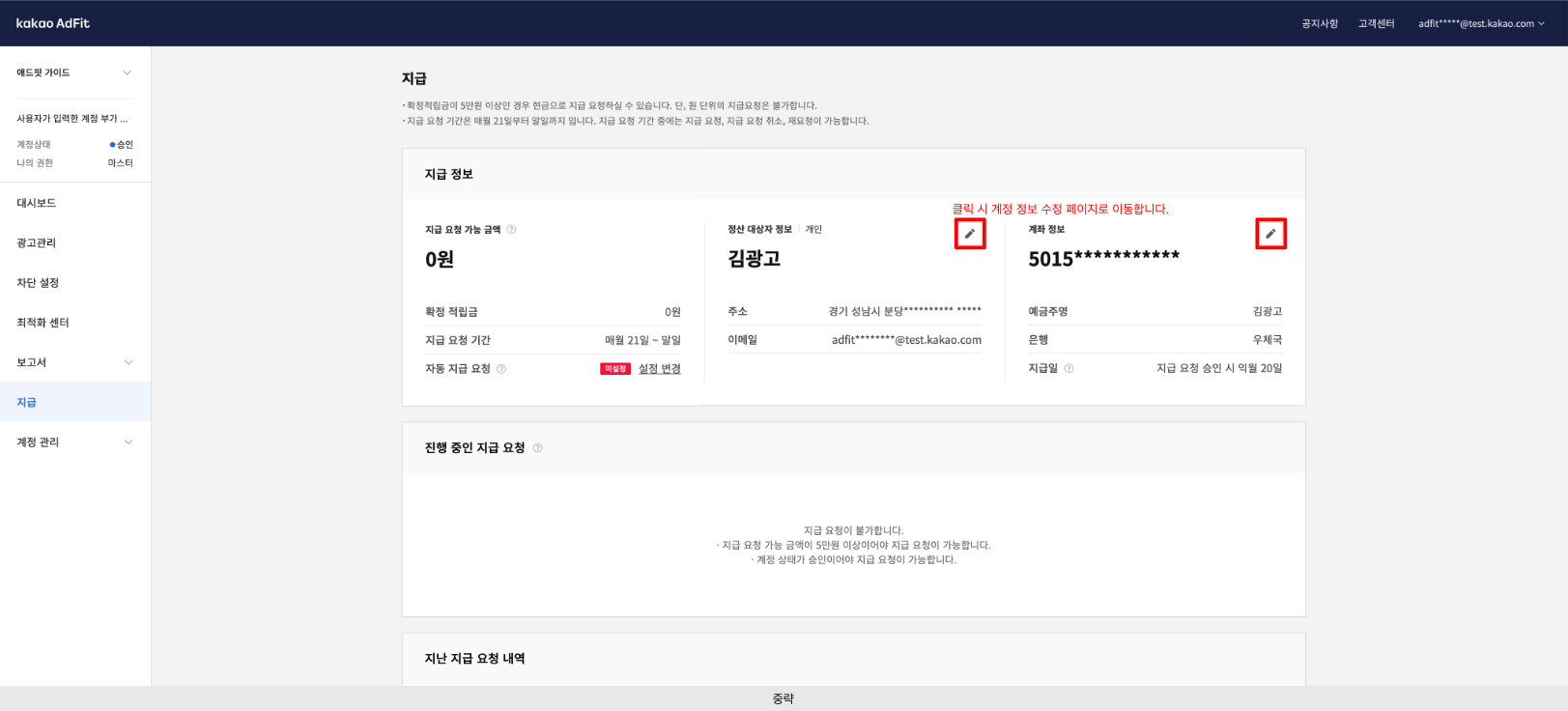Expand the 보고서 sidebar section

(128, 362)
